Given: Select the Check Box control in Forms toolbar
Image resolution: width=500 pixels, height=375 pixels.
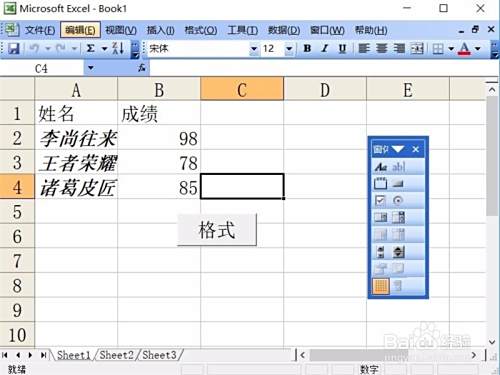Looking at the screenshot, I should (381, 200).
